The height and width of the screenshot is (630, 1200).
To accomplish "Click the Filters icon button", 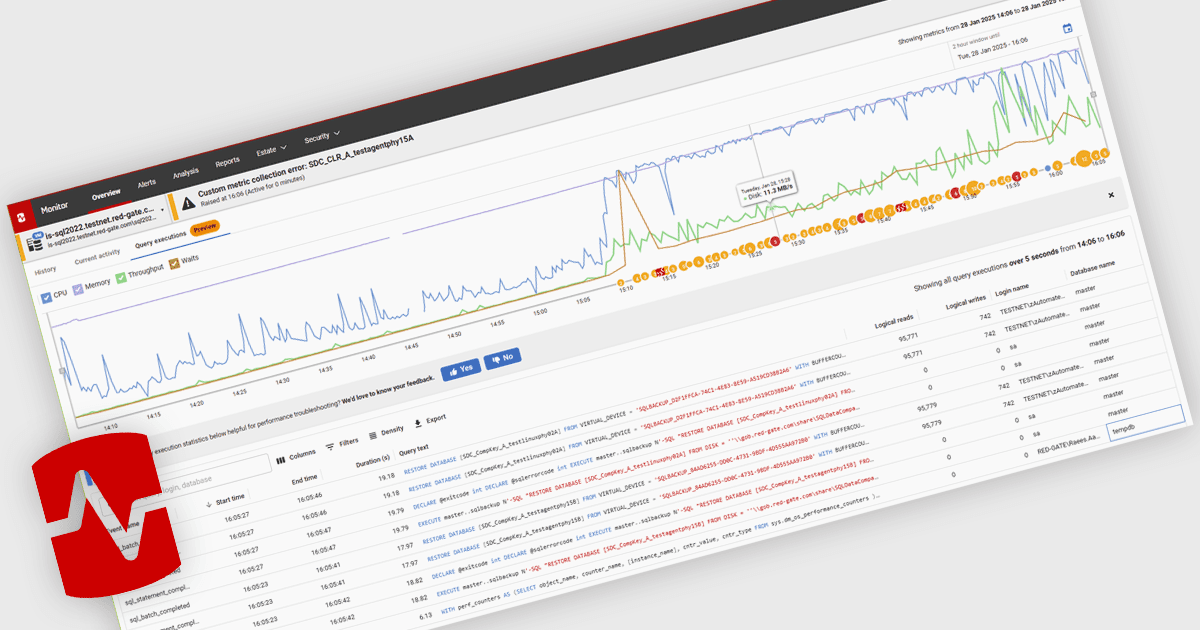I will click(330, 446).
